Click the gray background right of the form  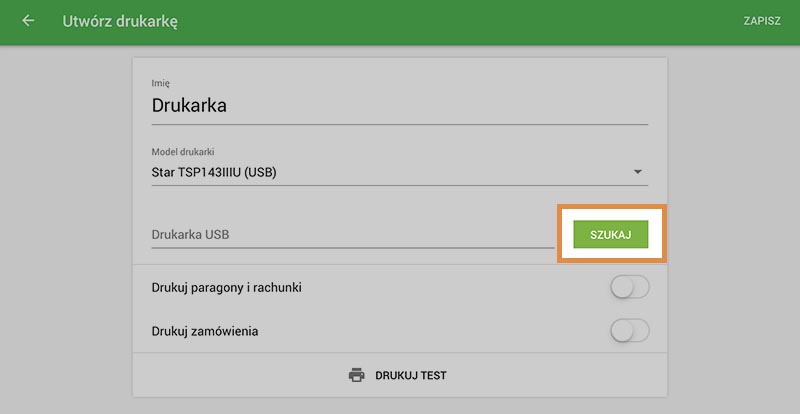click(735, 230)
